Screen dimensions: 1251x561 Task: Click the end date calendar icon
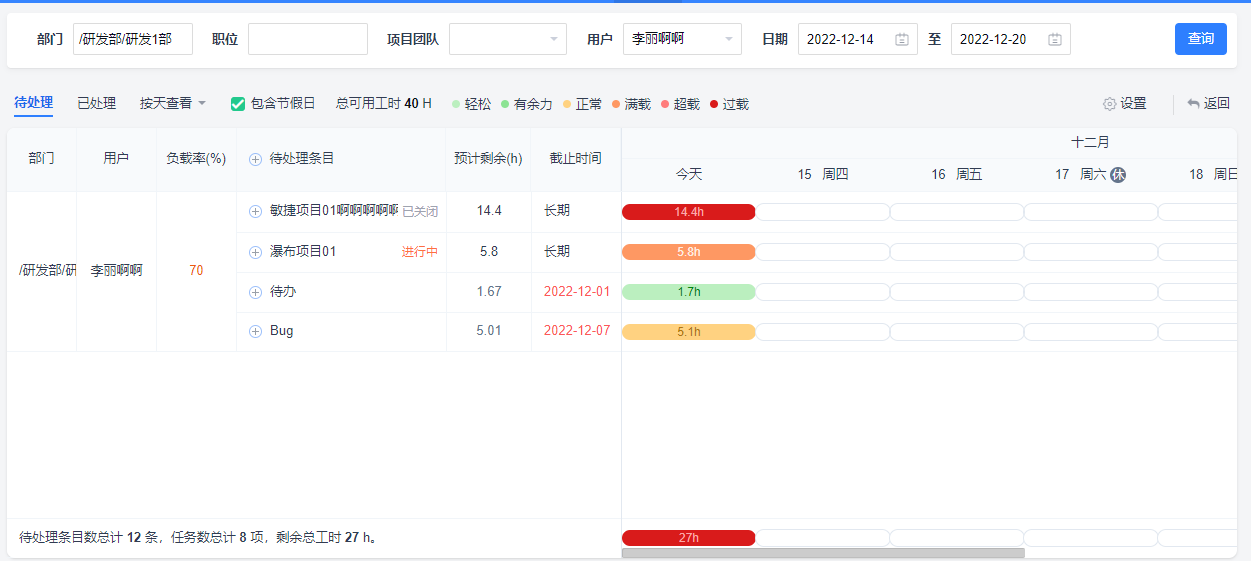1054,39
